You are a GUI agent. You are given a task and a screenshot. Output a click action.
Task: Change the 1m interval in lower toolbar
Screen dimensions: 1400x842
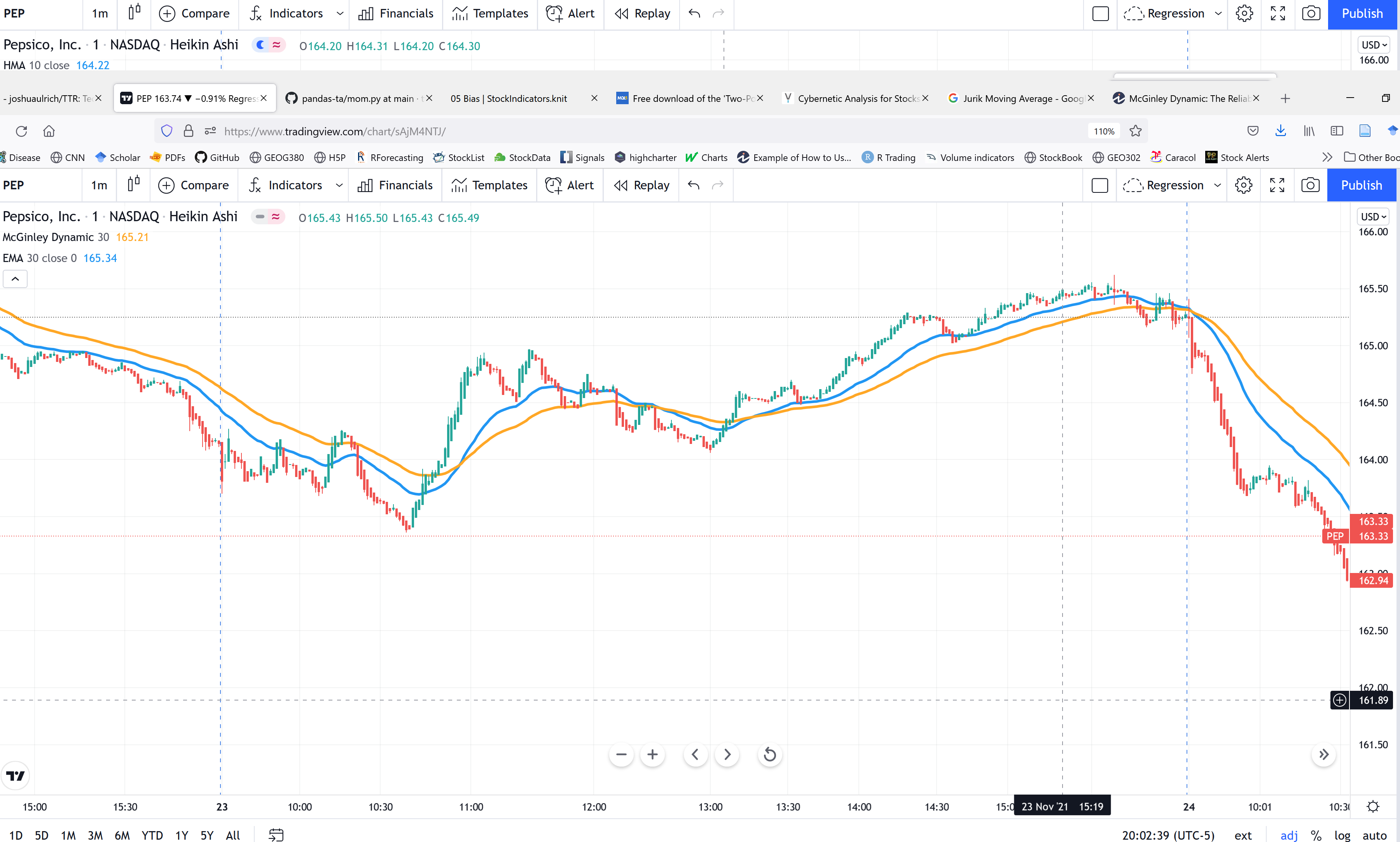pos(99,185)
